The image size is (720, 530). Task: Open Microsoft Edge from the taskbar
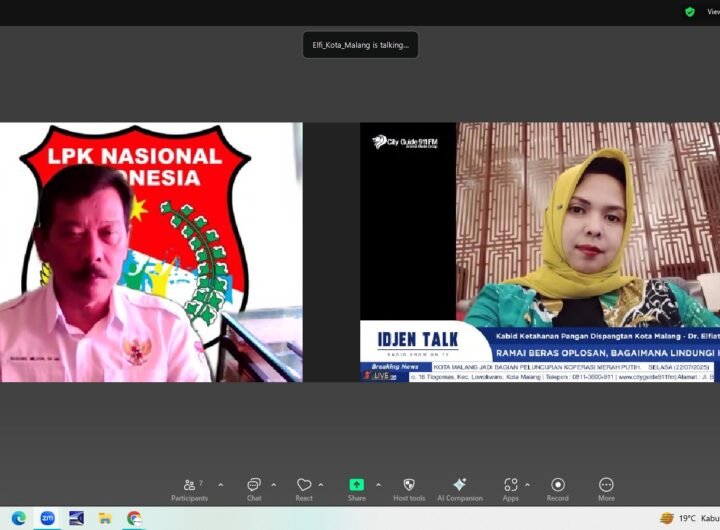(x=19, y=519)
